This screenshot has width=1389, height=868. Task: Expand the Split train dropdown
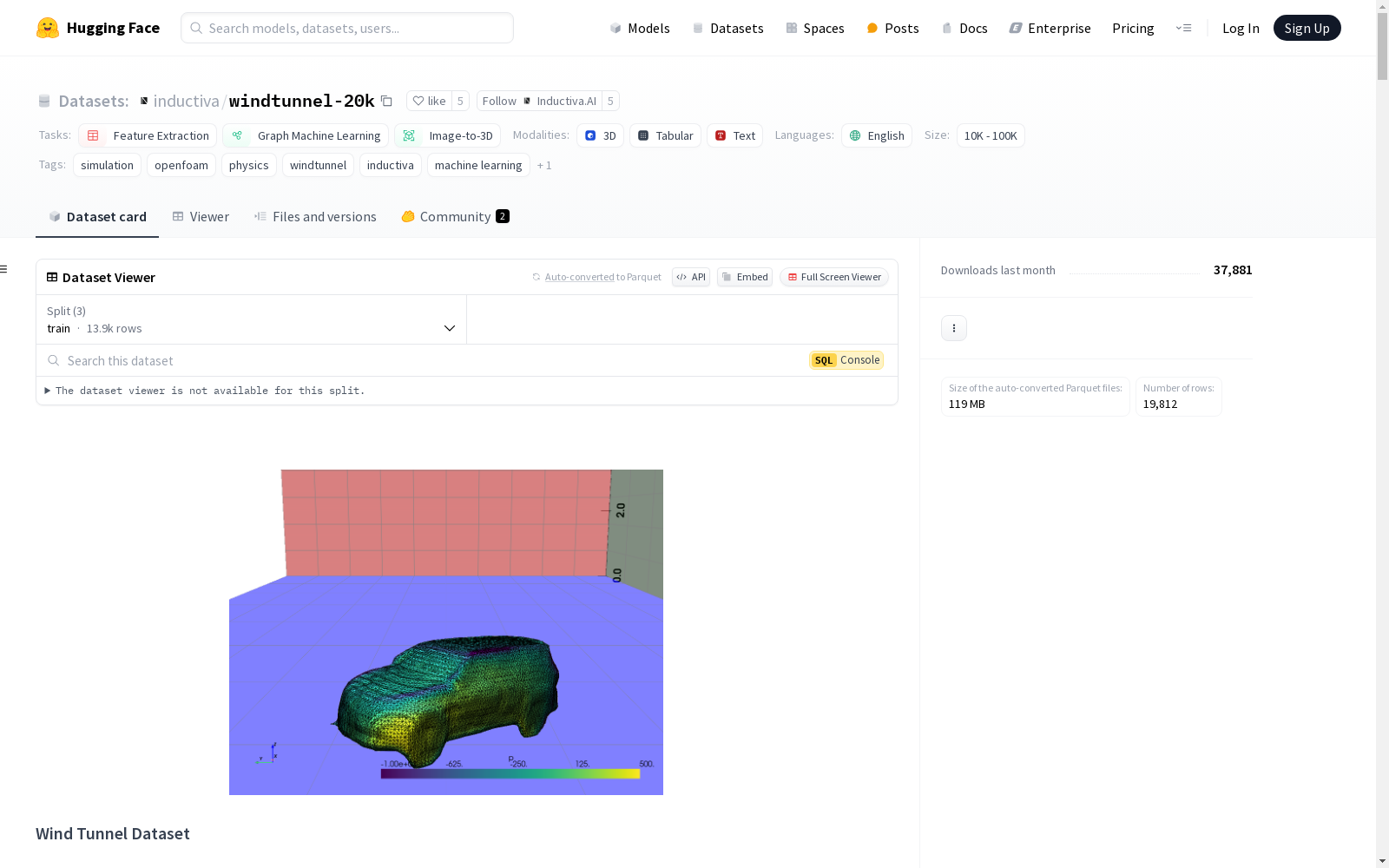pyautogui.click(x=252, y=319)
